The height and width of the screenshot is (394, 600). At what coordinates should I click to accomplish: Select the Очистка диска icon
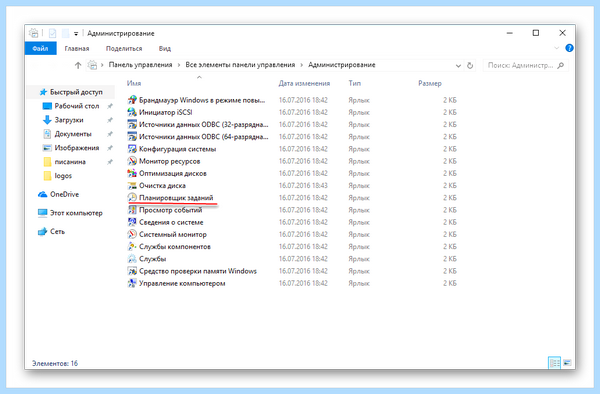132,186
